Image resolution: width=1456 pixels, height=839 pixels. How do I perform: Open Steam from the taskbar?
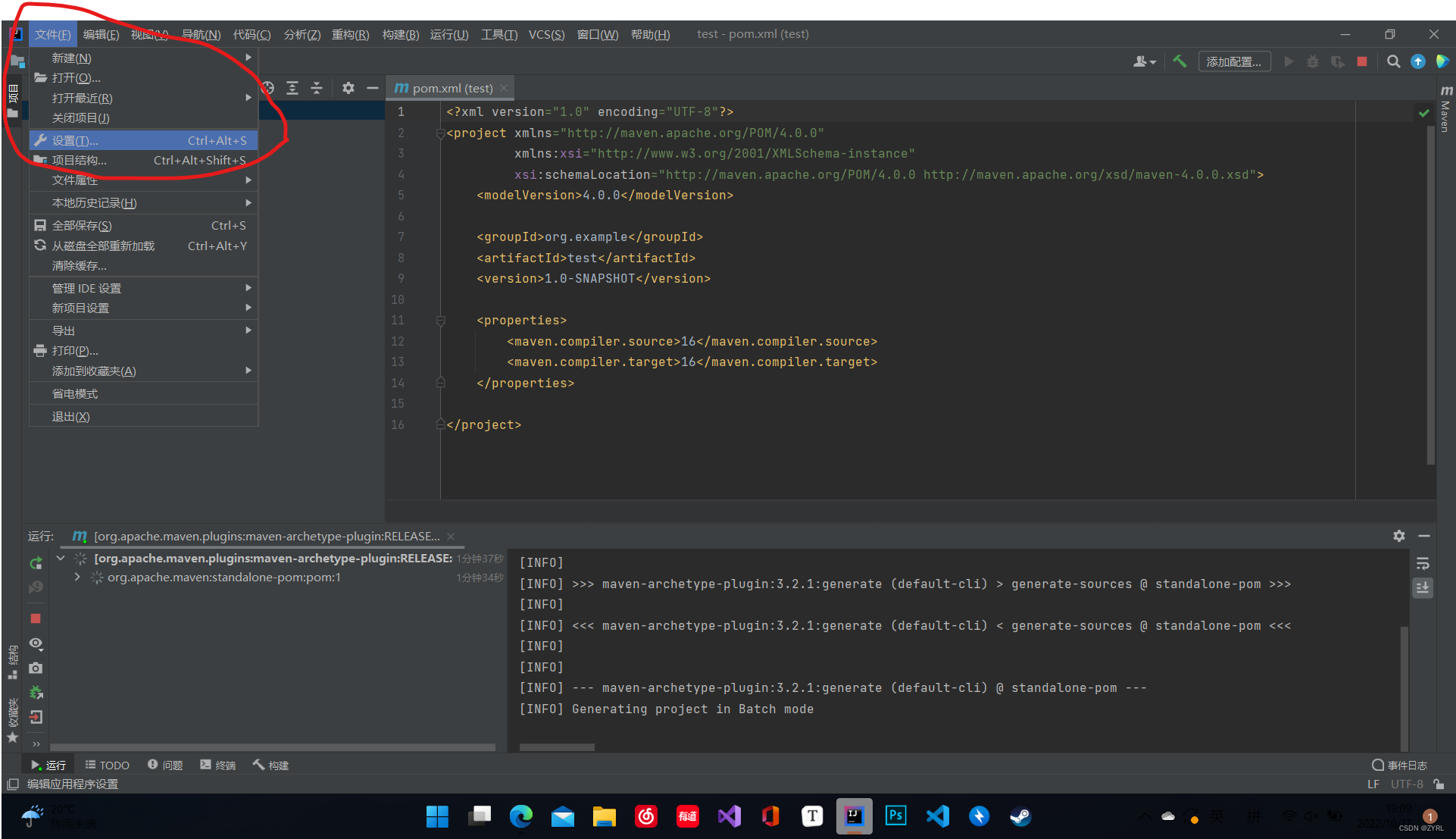point(1020,816)
